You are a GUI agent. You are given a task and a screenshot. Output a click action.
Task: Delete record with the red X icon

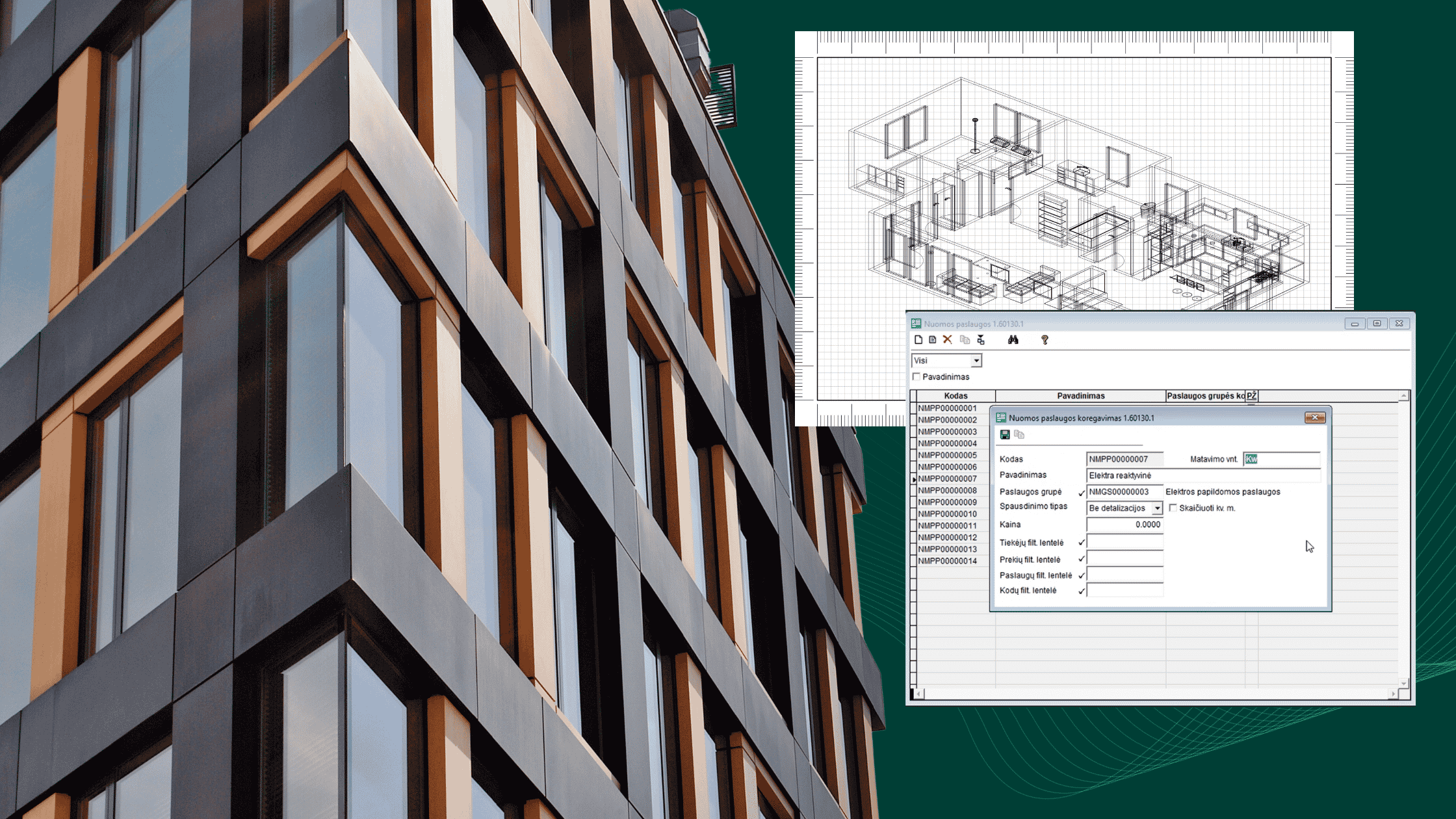tap(948, 340)
